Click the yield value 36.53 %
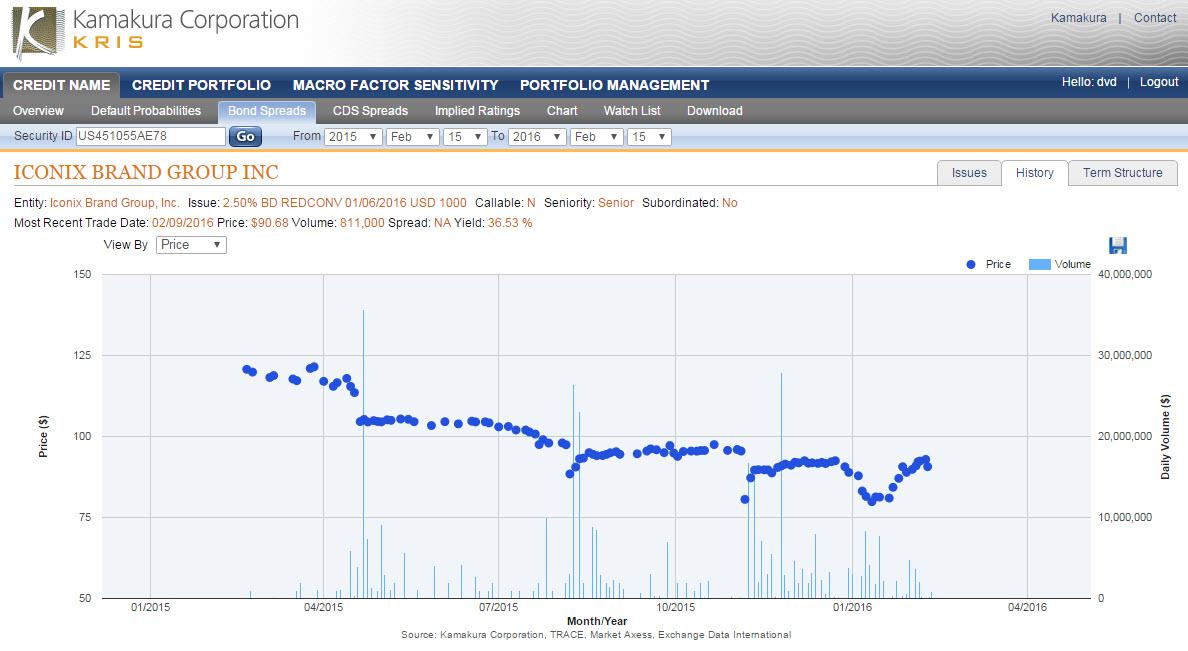 coord(510,223)
